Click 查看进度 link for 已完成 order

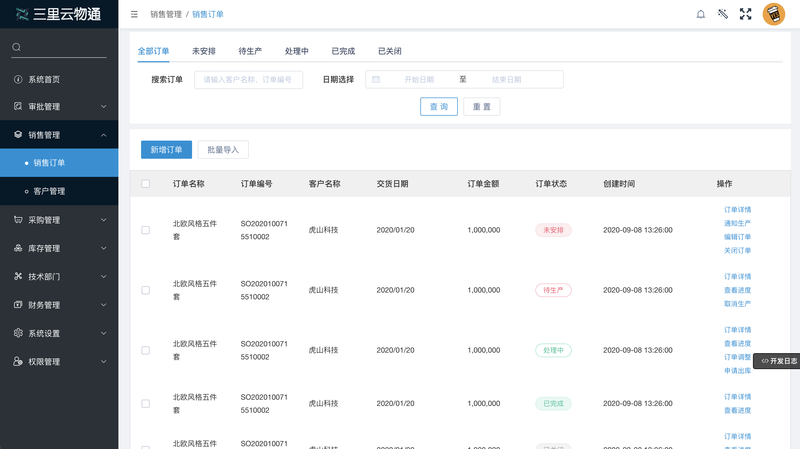pos(737,410)
